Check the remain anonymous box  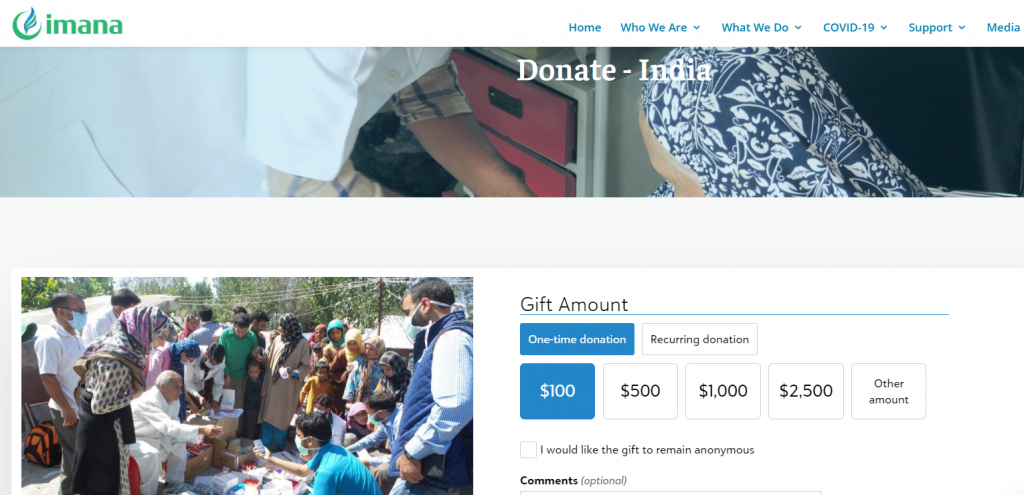[528, 450]
